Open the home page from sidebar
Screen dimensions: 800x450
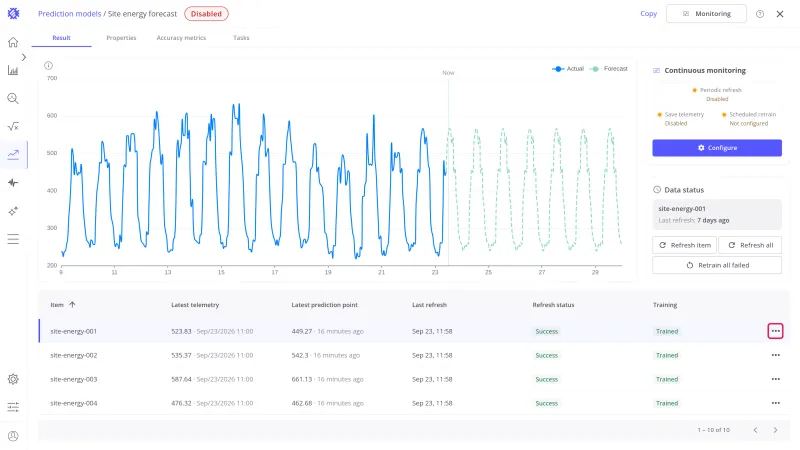point(13,42)
